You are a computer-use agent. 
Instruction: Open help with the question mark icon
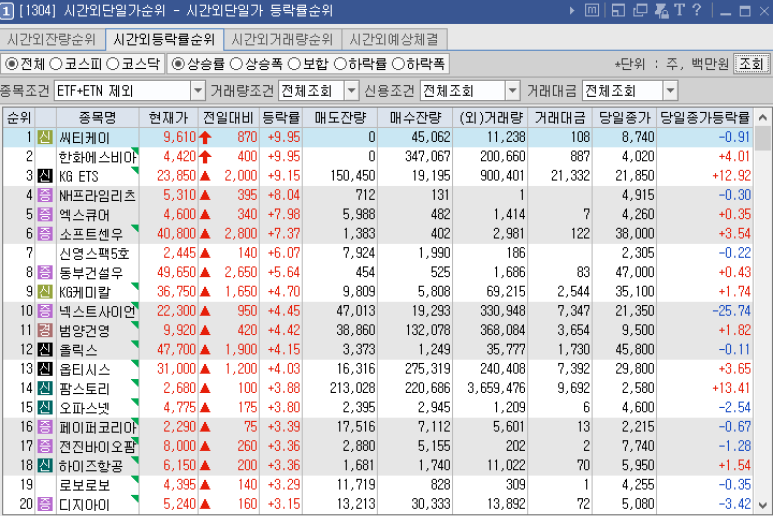[697, 10]
